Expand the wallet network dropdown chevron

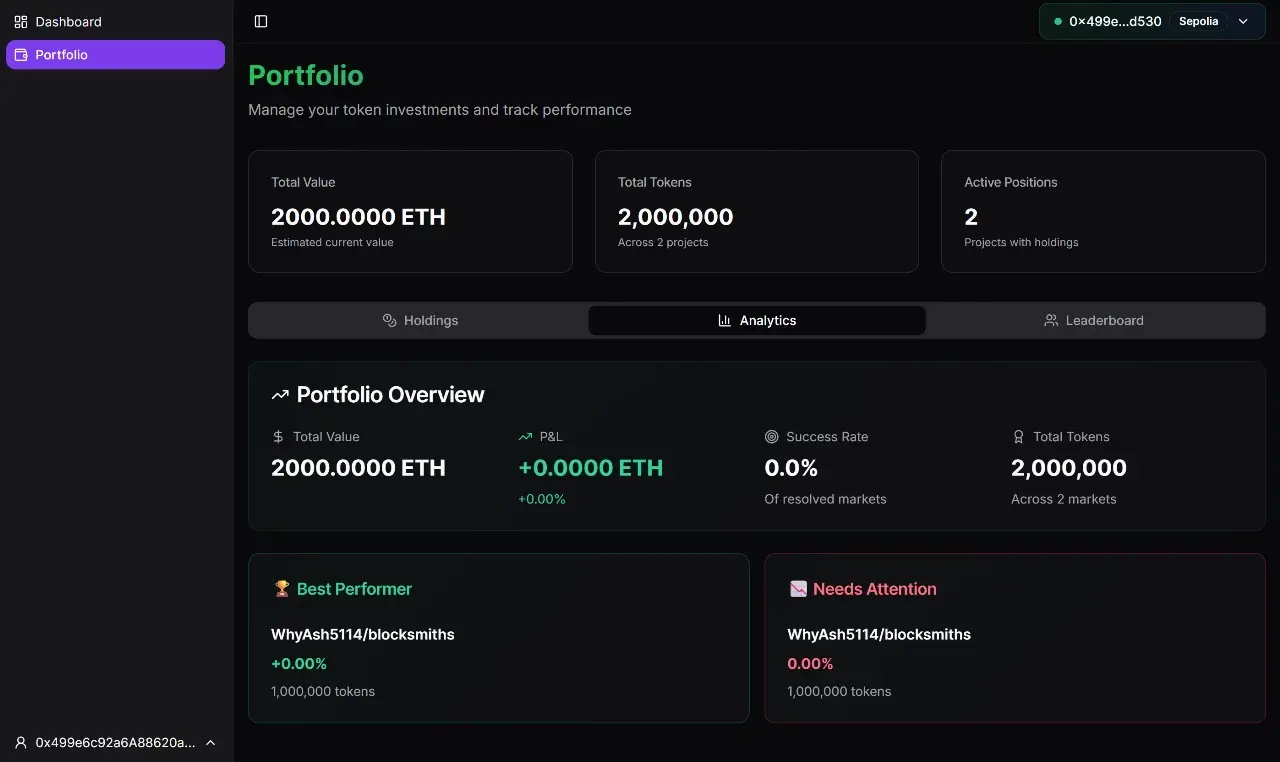(x=1244, y=21)
